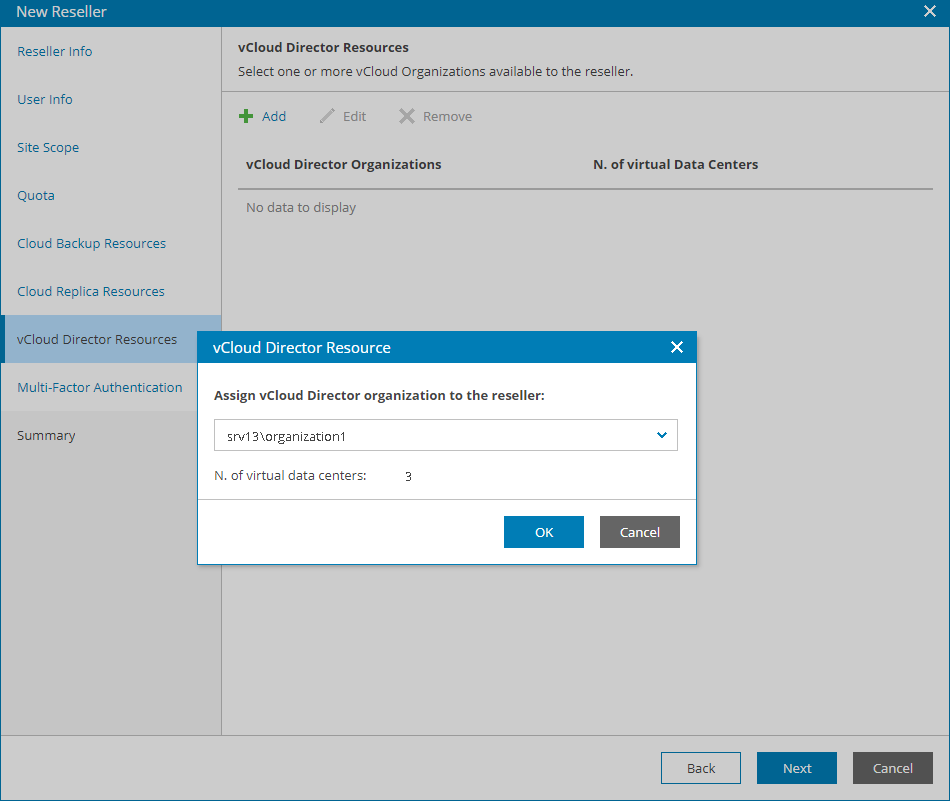Cancel the New Reseller wizard
Viewport: 950px width, 801px height.
(892, 768)
